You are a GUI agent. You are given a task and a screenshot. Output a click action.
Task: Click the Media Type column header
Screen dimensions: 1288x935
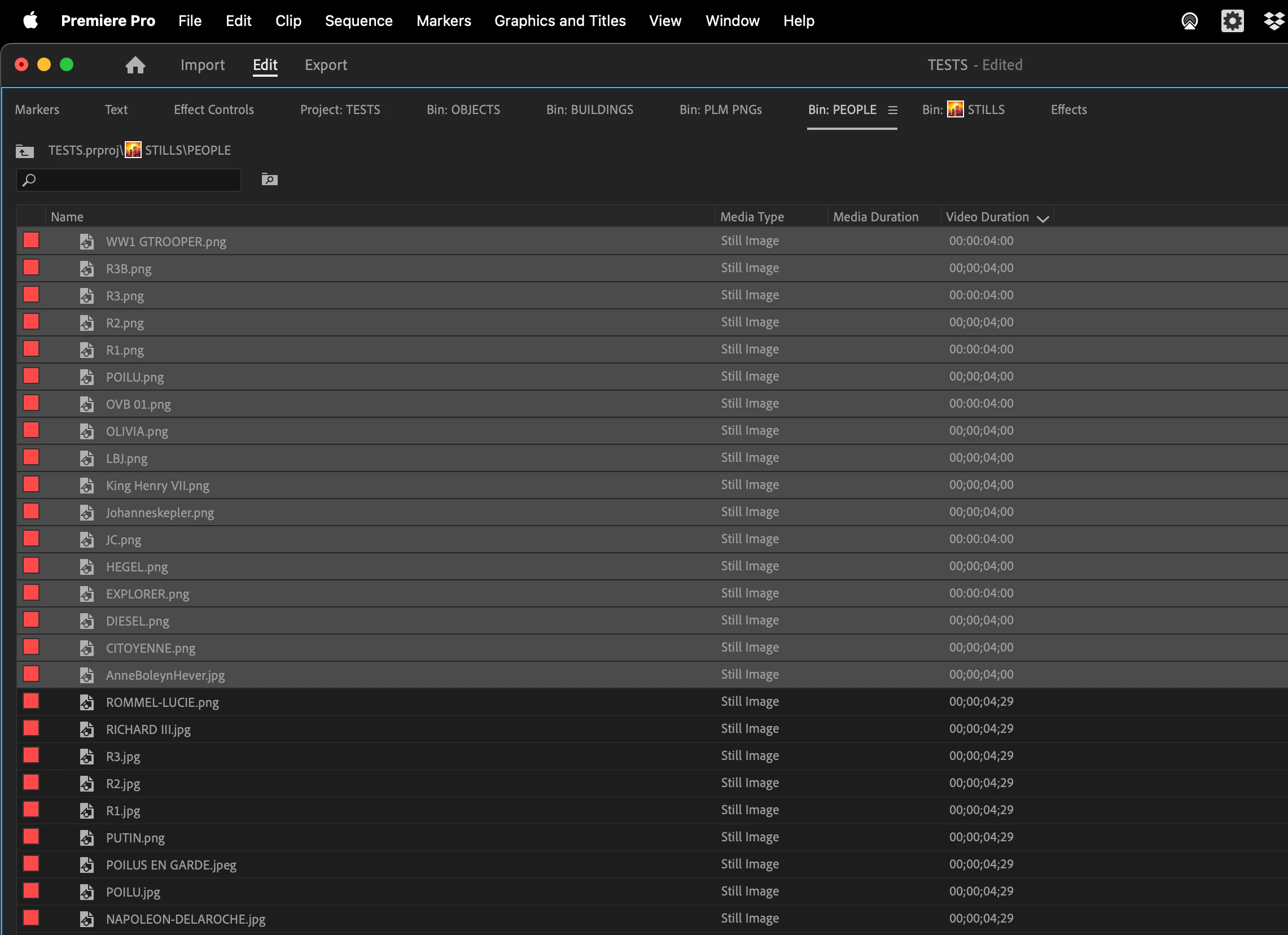(751, 217)
